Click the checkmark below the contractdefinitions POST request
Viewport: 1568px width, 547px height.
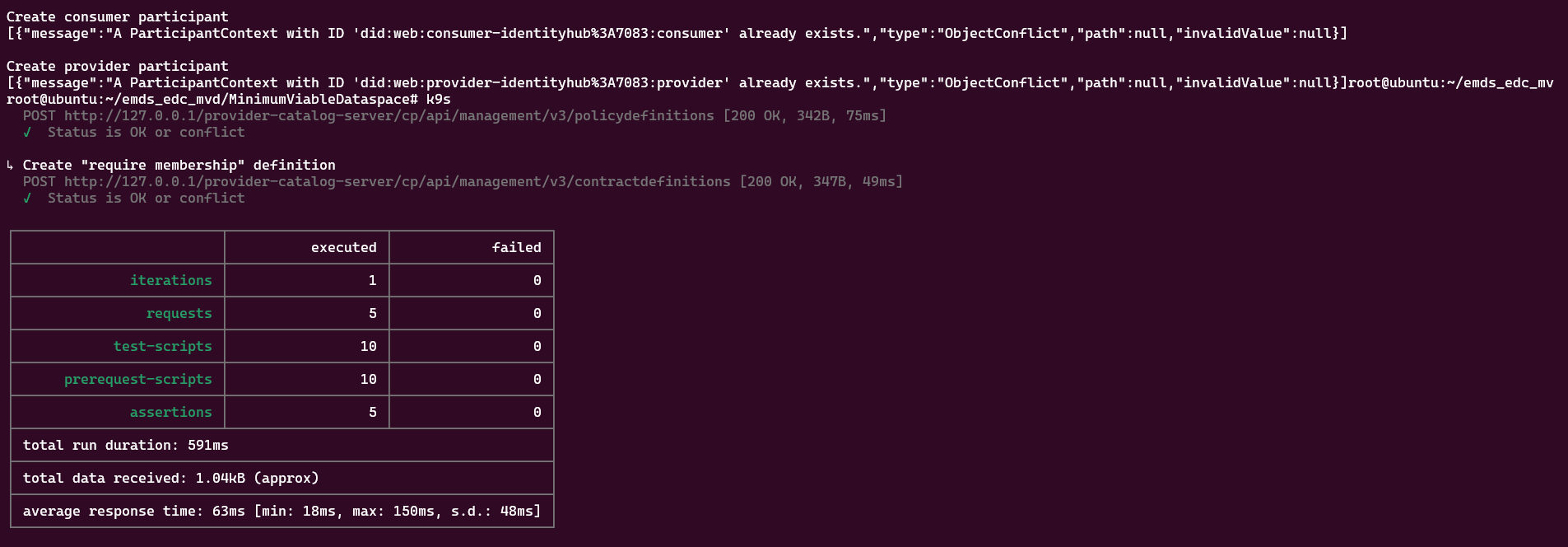click(x=27, y=198)
